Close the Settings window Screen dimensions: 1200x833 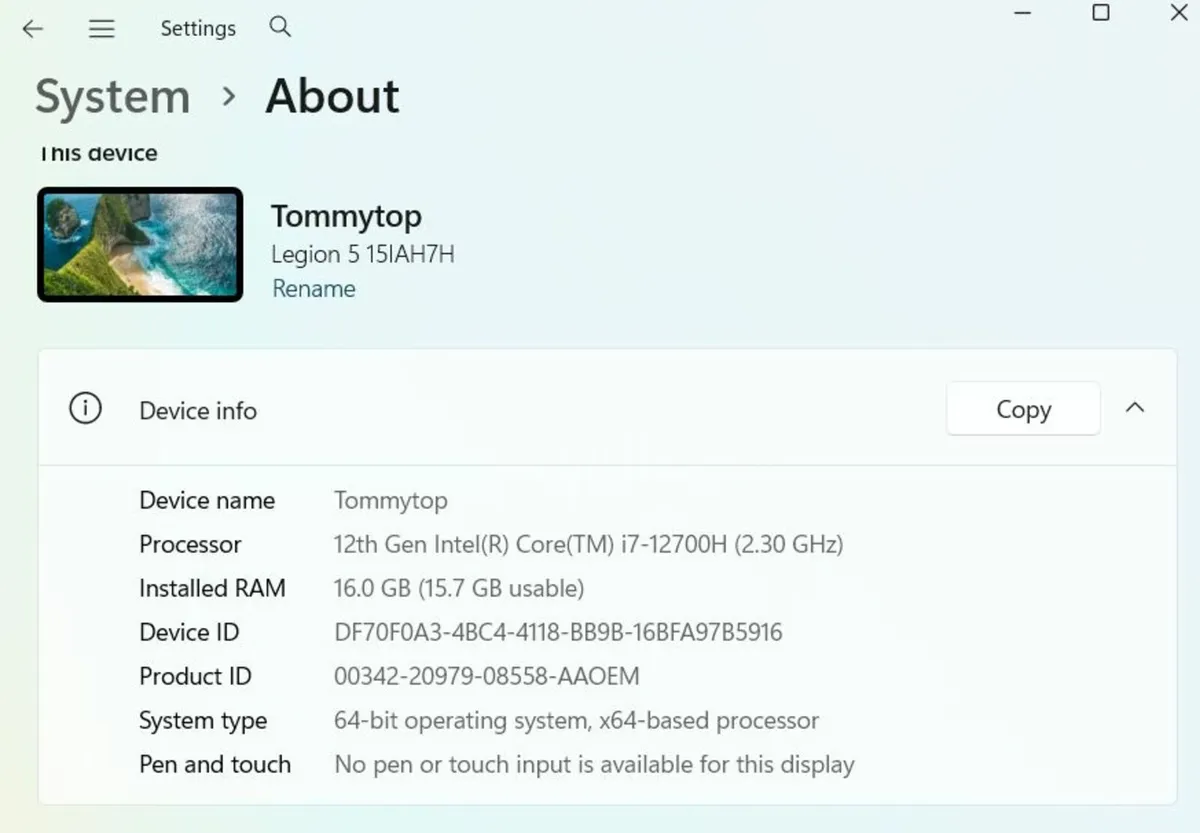coord(1178,13)
